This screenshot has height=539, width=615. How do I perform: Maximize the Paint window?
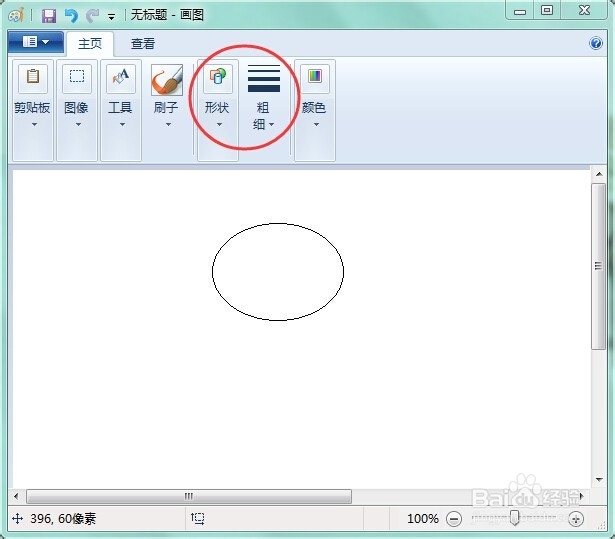tap(547, 11)
